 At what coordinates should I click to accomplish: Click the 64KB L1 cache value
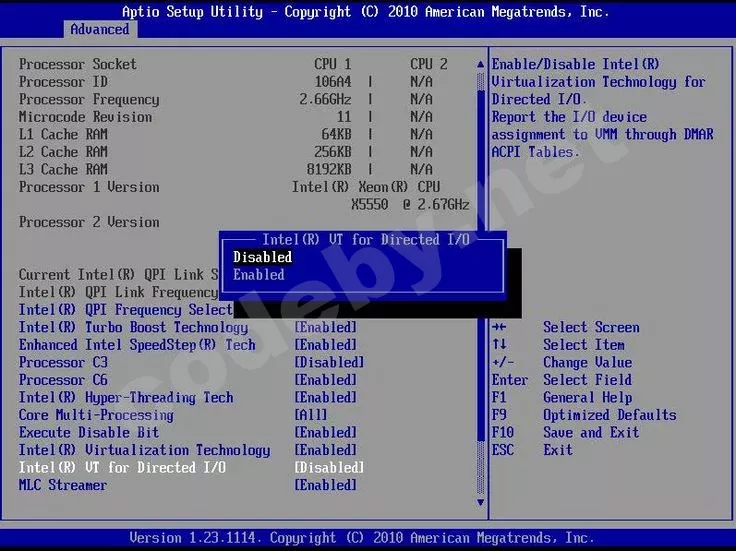click(x=336, y=134)
